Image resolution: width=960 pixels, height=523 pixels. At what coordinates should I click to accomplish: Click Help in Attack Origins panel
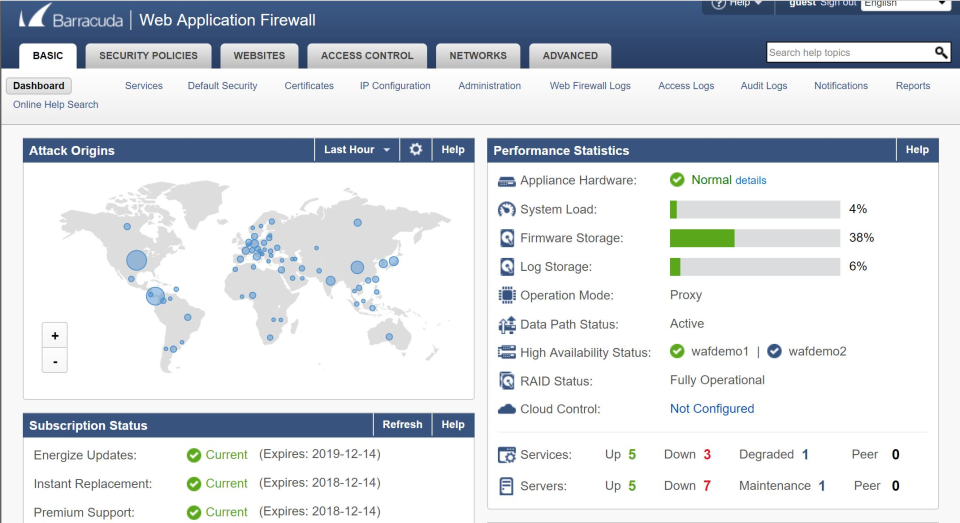pos(453,149)
